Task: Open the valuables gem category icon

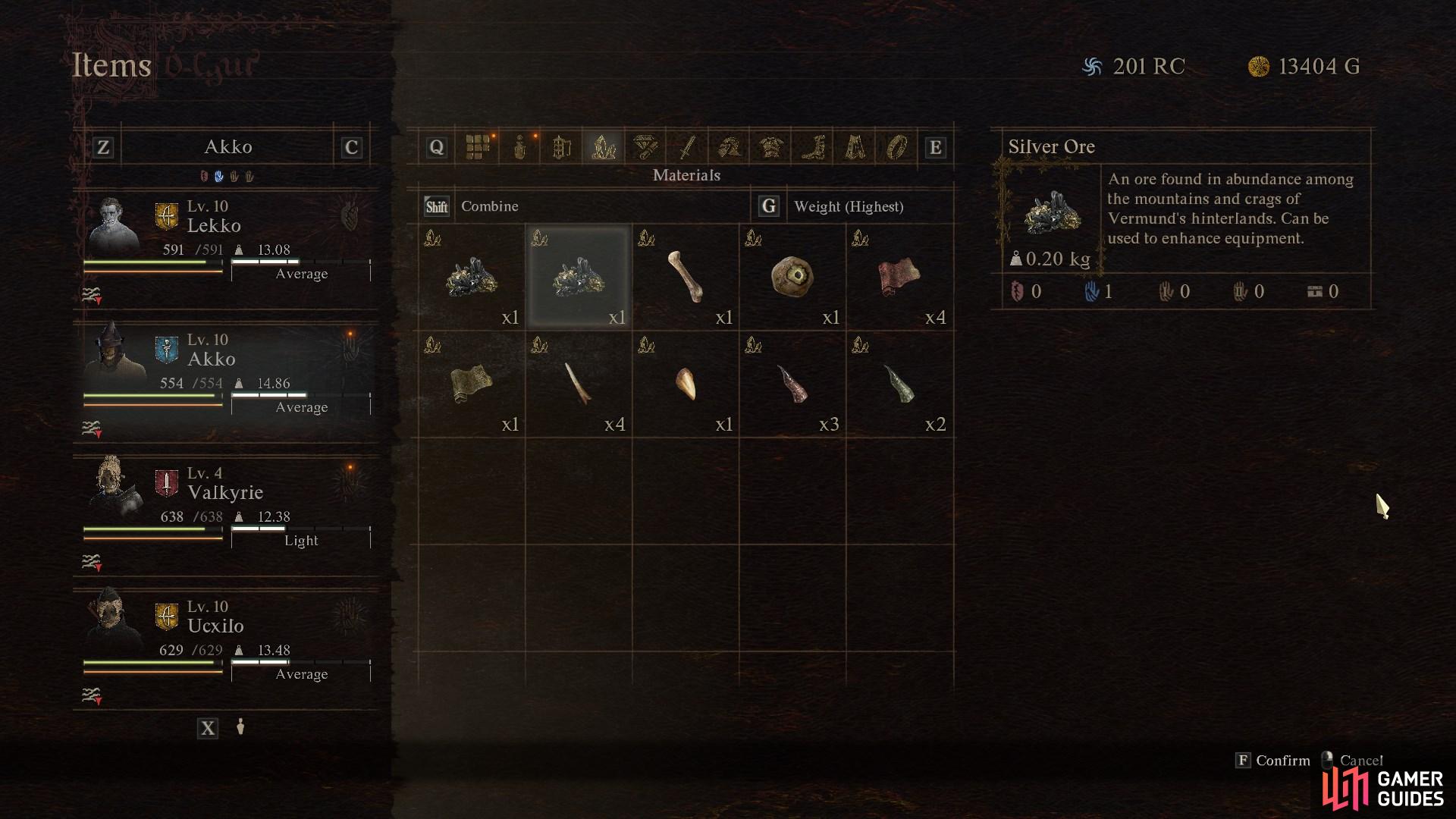Action: pos(645,147)
